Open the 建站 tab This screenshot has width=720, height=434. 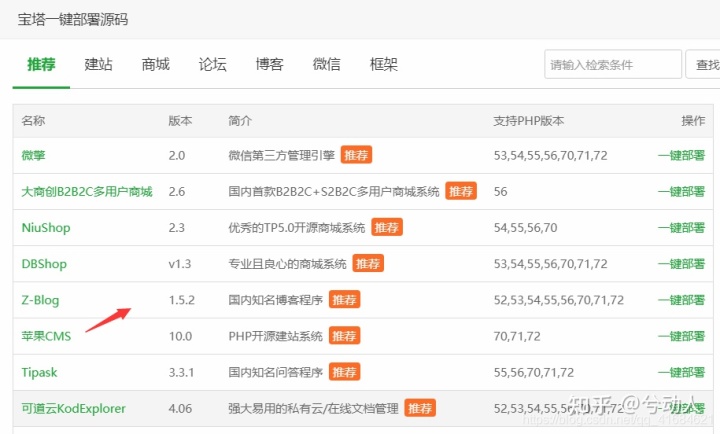(x=98, y=64)
